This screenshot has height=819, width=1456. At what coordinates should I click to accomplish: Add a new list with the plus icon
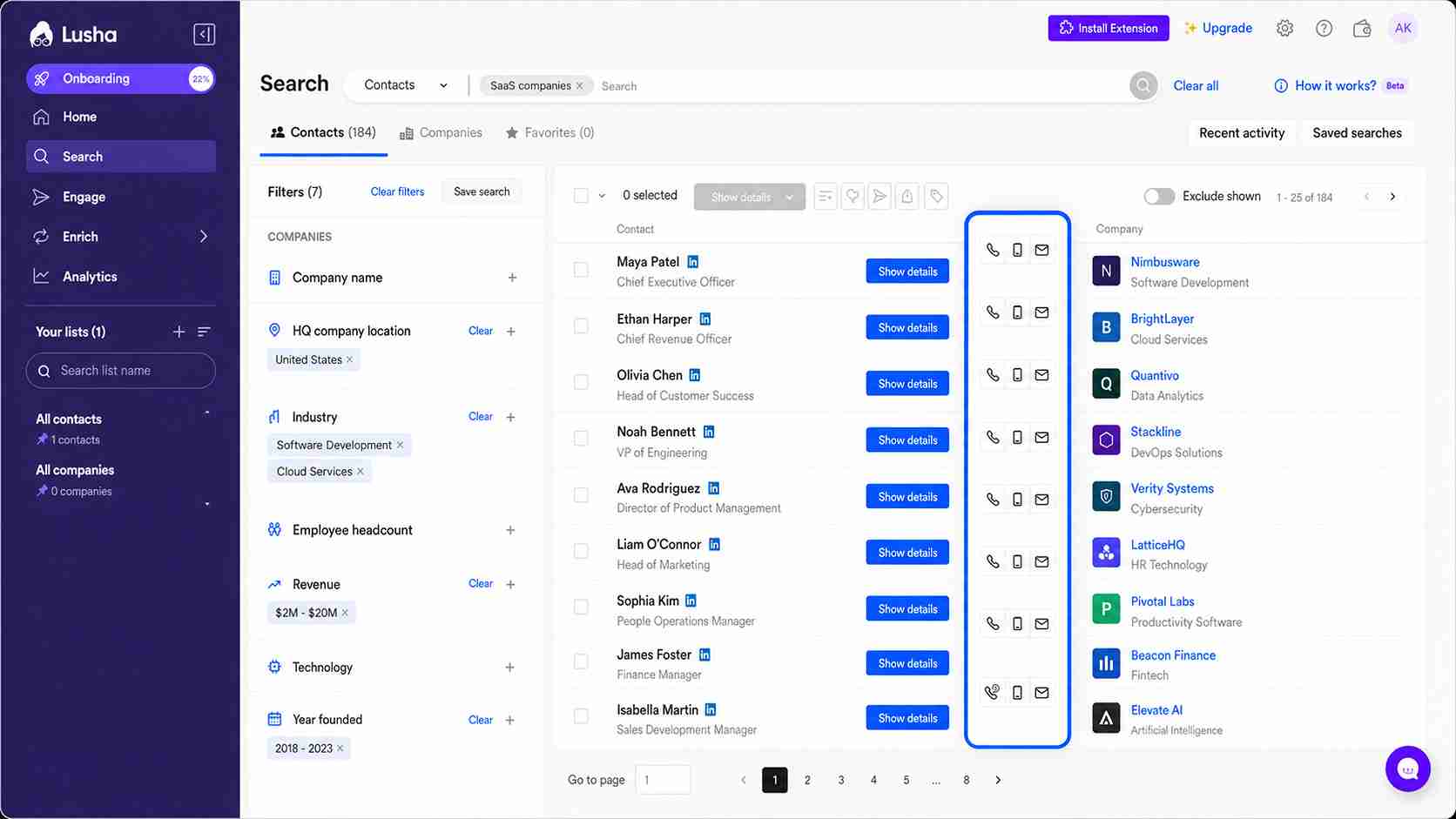[x=179, y=332]
